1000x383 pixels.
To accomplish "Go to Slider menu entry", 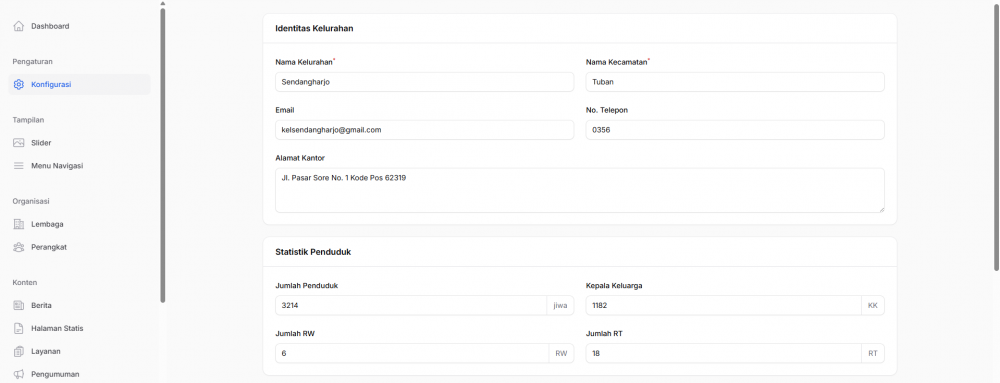I will [79, 143].
